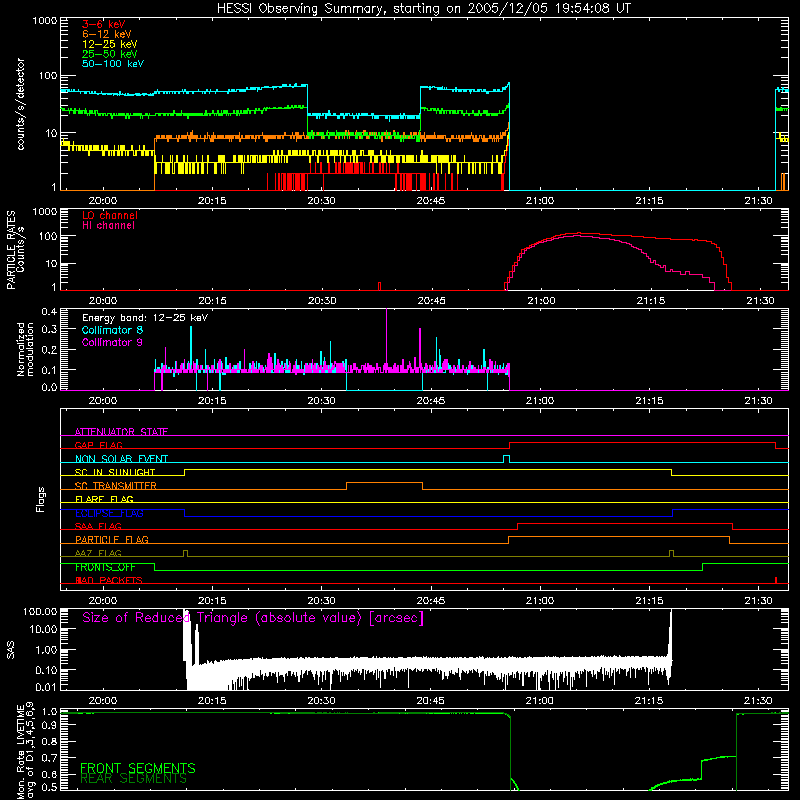Click the '20:45' tick of the particle rates panel
This screenshot has height=800, width=800.
(431, 301)
